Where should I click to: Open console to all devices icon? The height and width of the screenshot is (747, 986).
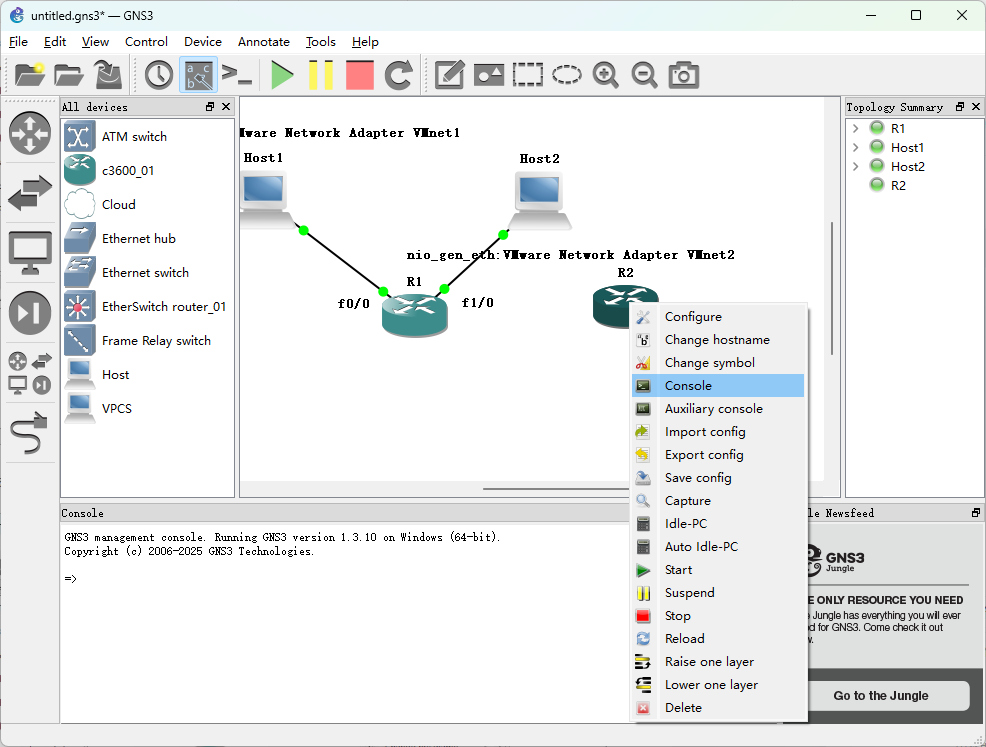(x=237, y=75)
